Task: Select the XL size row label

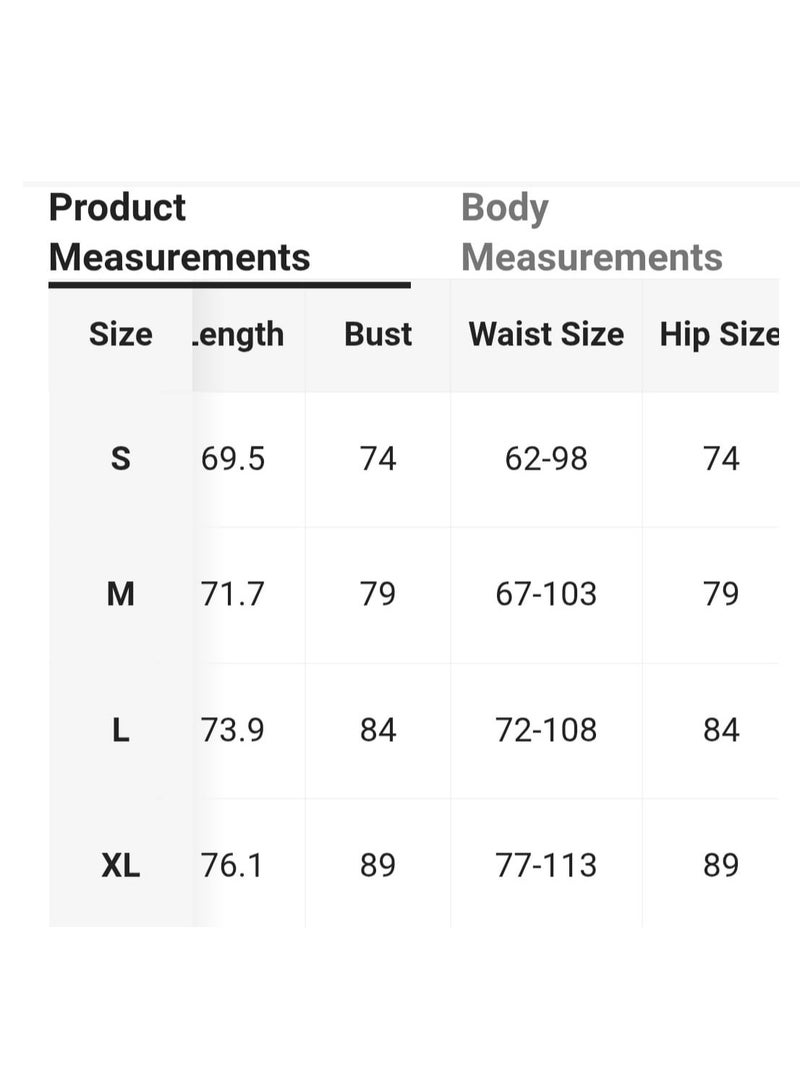Action: 120,866
